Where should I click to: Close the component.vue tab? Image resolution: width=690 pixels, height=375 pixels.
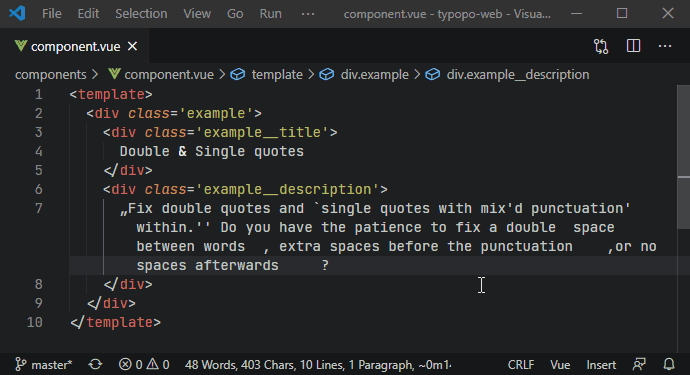pos(132,46)
